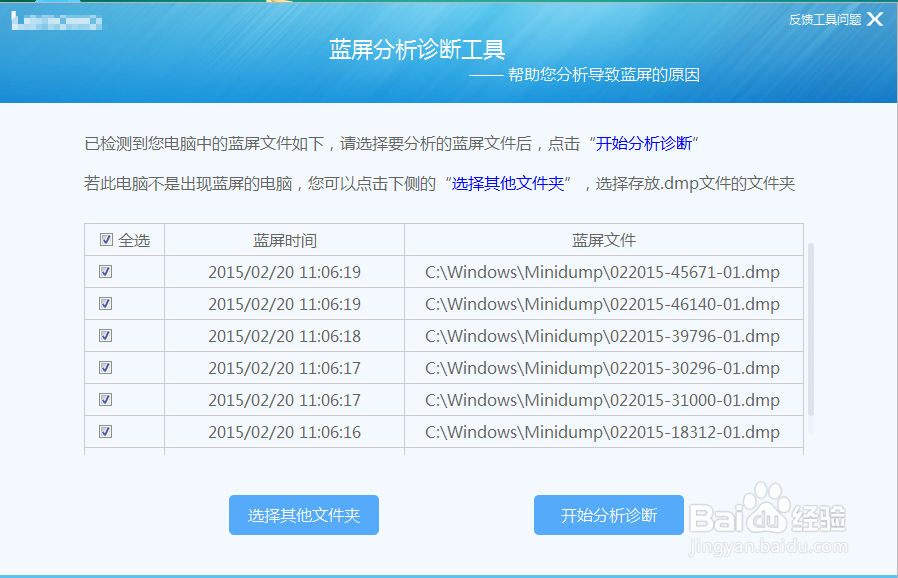The width and height of the screenshot is (898, 578).
Task: Click the 选择其他文件夹 button
Action: coord(303,514)
